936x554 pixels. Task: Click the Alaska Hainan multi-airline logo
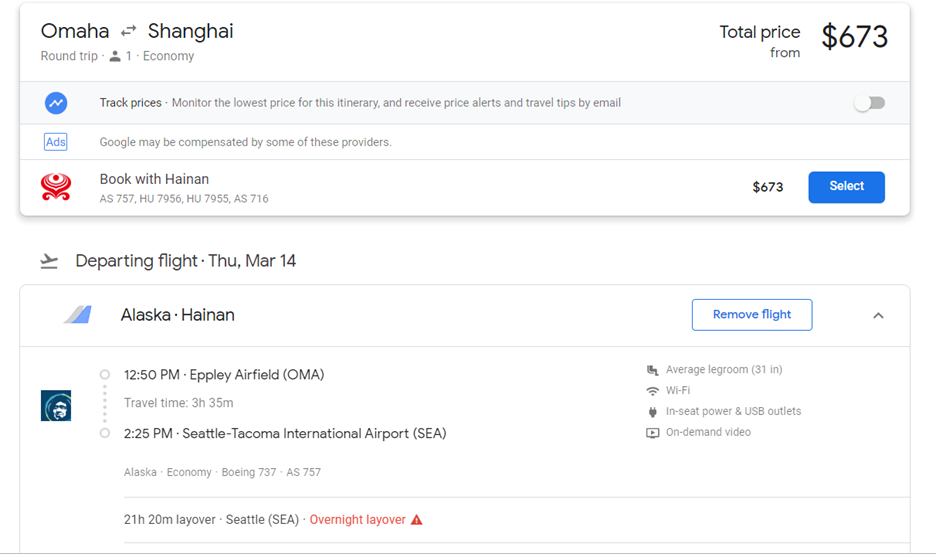pos(78,315)
